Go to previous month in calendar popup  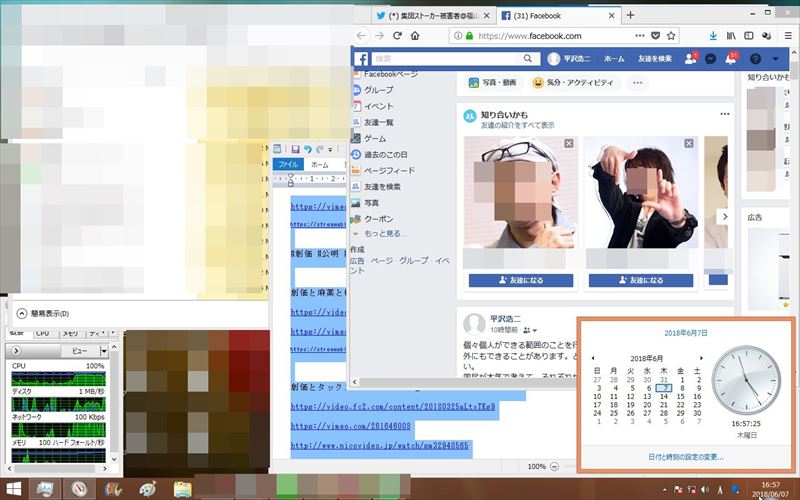tap(593, 358)
